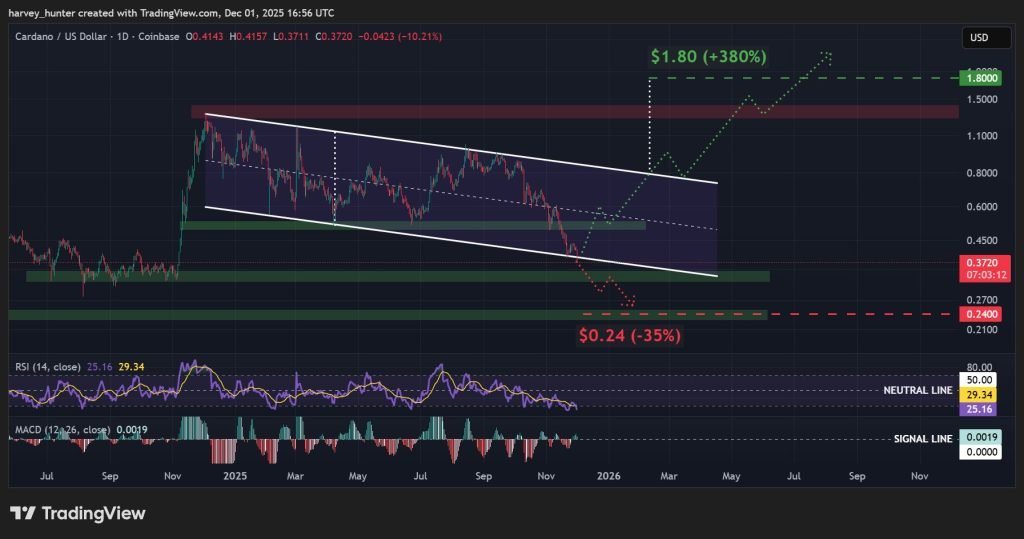The width and height of the screenshot is (1024, 539).
Task: Click the Cardano / US Dollar symbol title
Action: [x=58, y=37]
